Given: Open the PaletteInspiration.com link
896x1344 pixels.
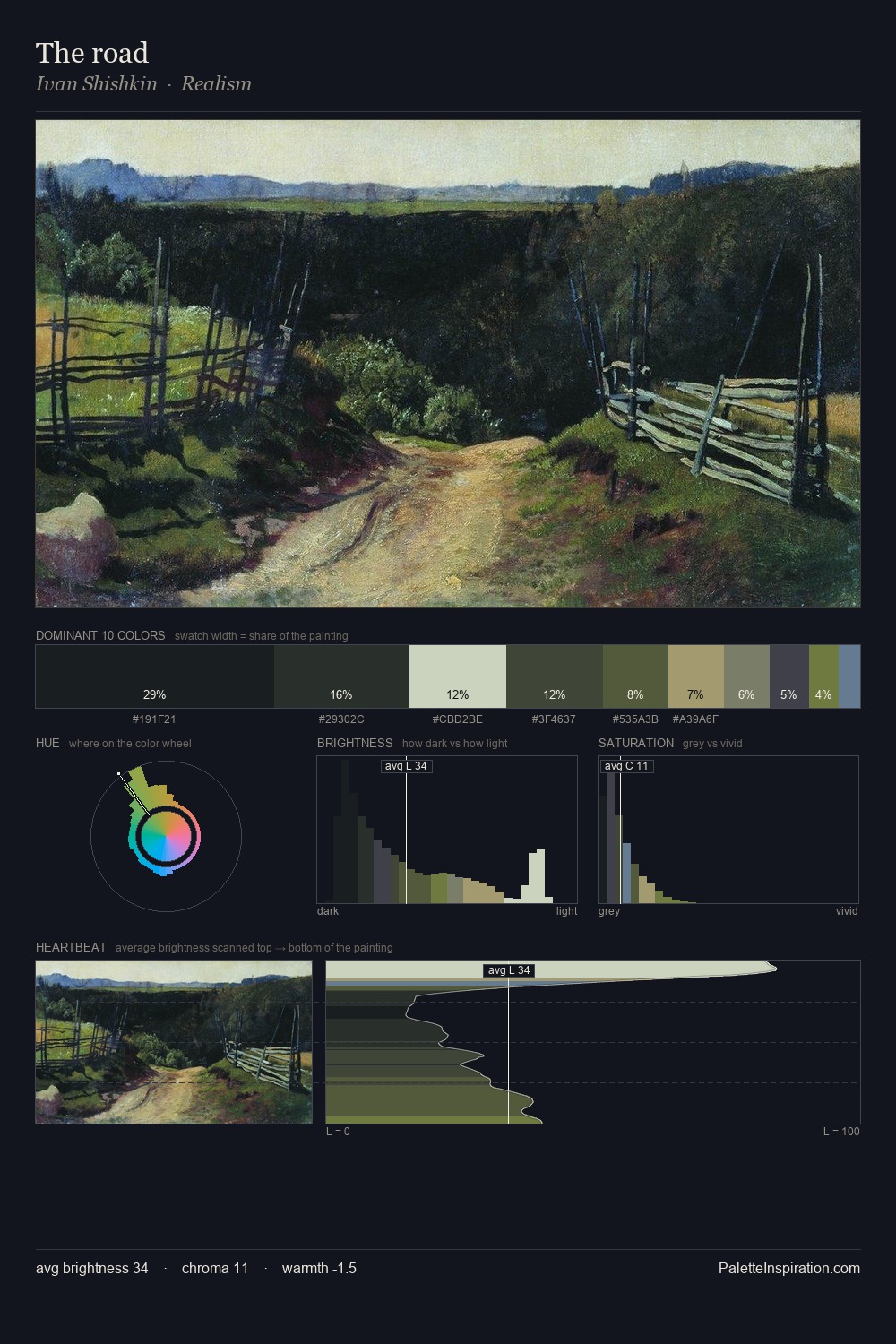Looking at the screenshot, I should [x=789, y=1268].
